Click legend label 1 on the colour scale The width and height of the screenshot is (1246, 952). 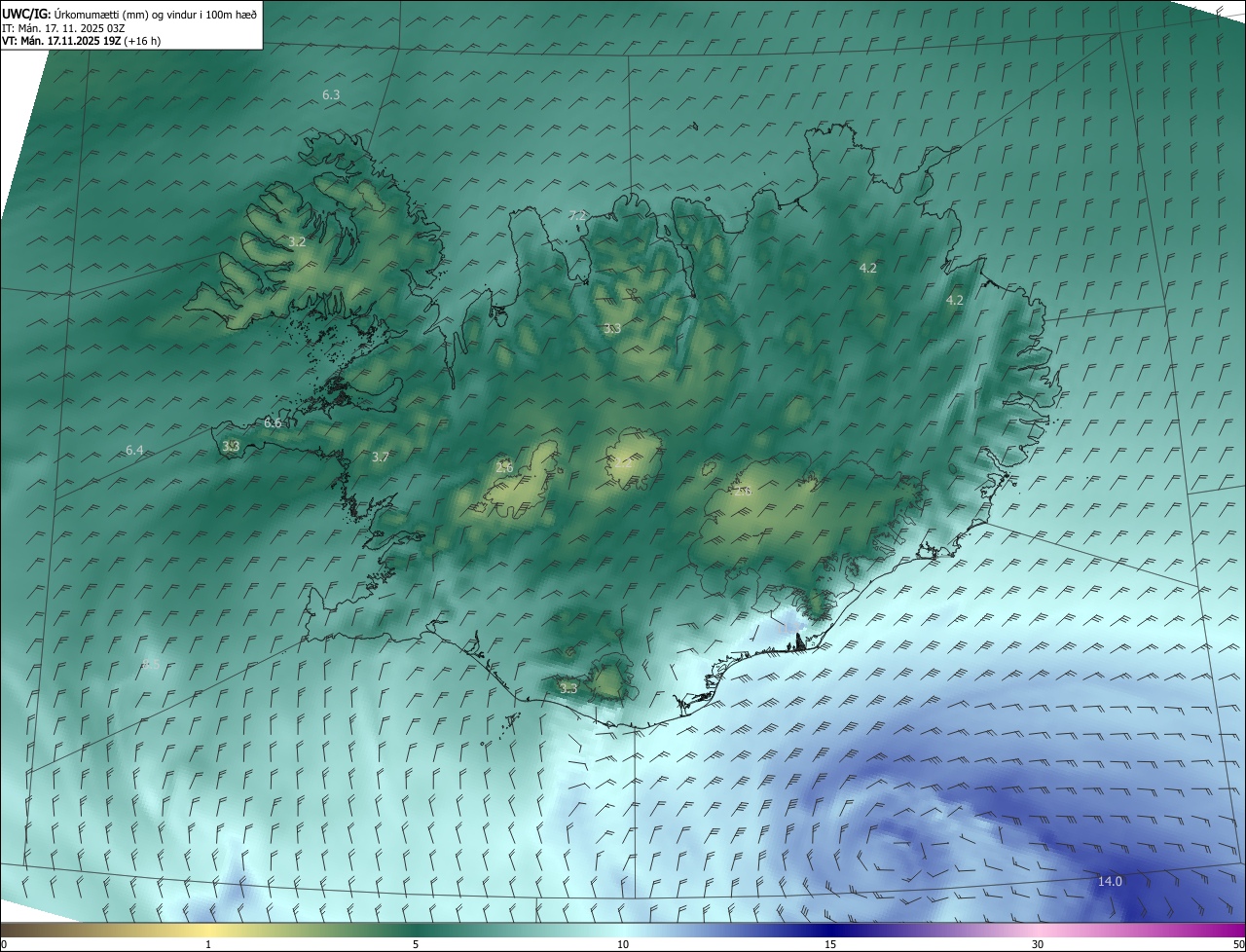[x=208, y=945]
